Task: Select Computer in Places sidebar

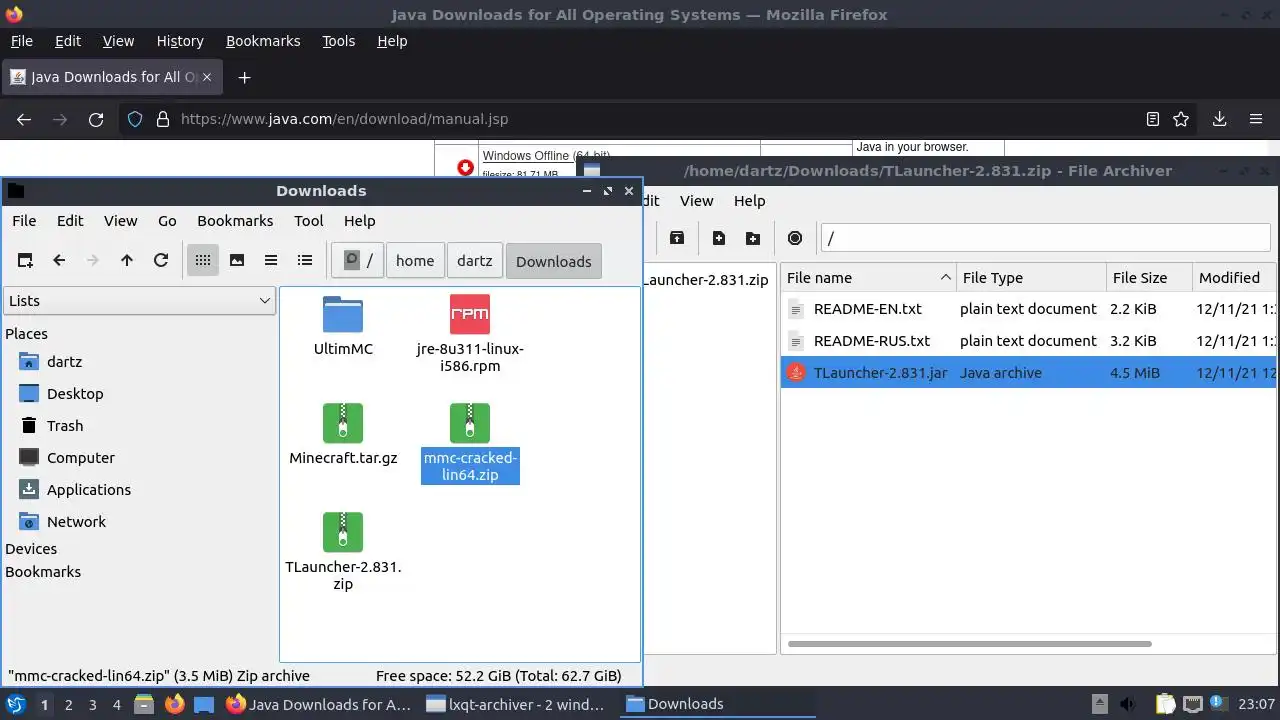Action: click(x=80, y=458)
